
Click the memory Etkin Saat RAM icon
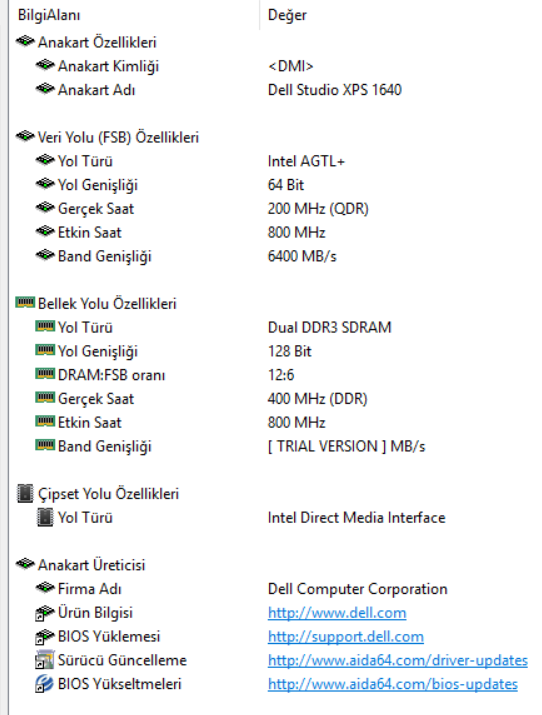(45, 421)
